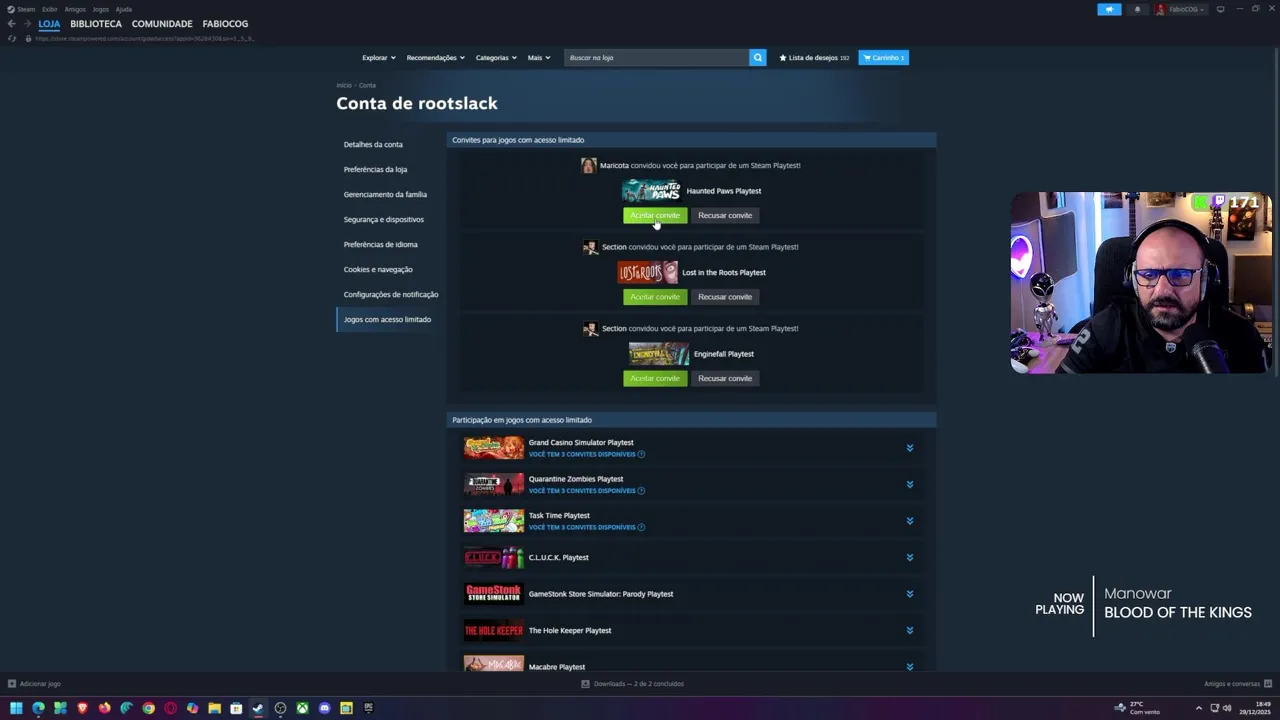Switch to the COMUNIDADE tab
The image size is (1280, 720).
point(162,23)
